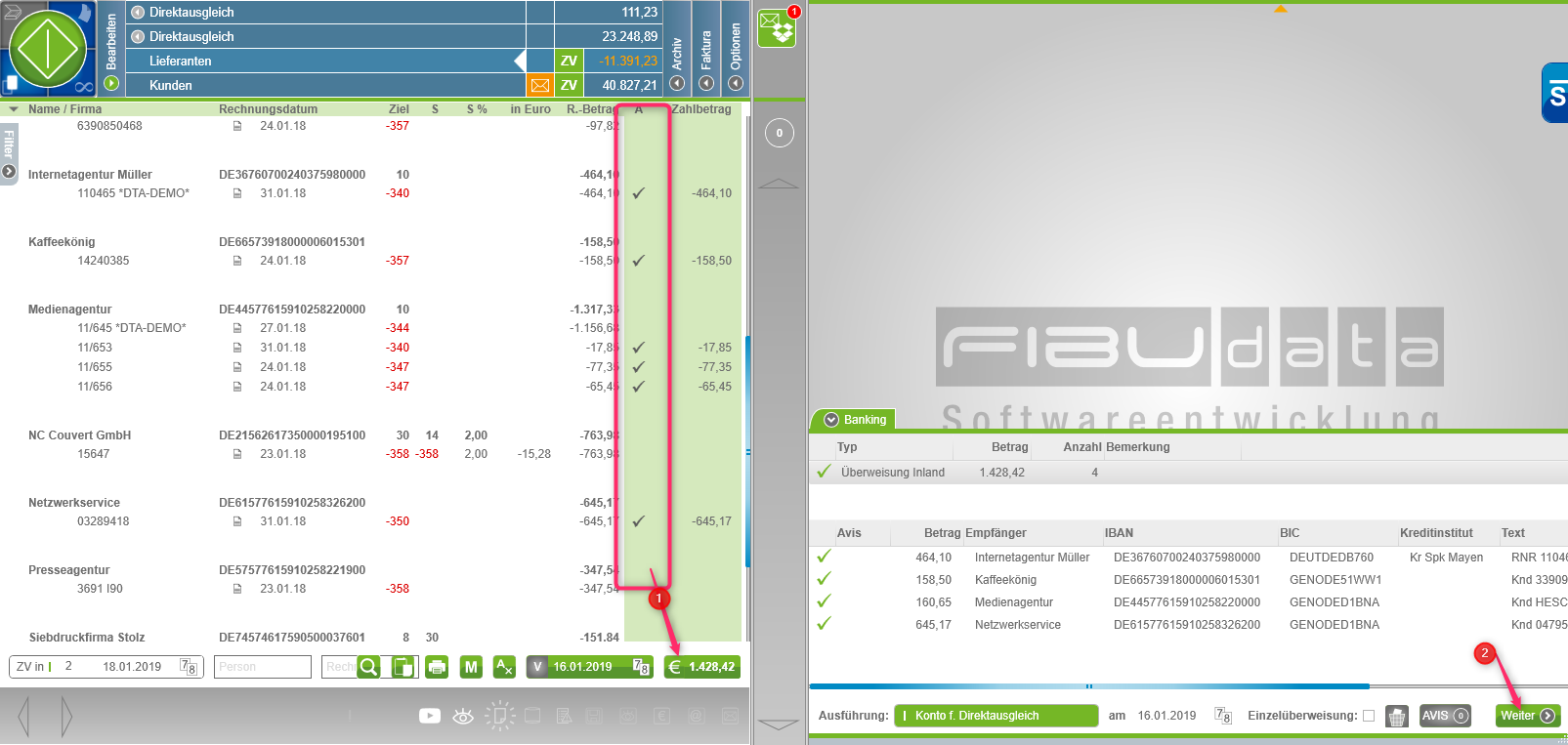Click the Weiter button

(x=1527, y=716)
